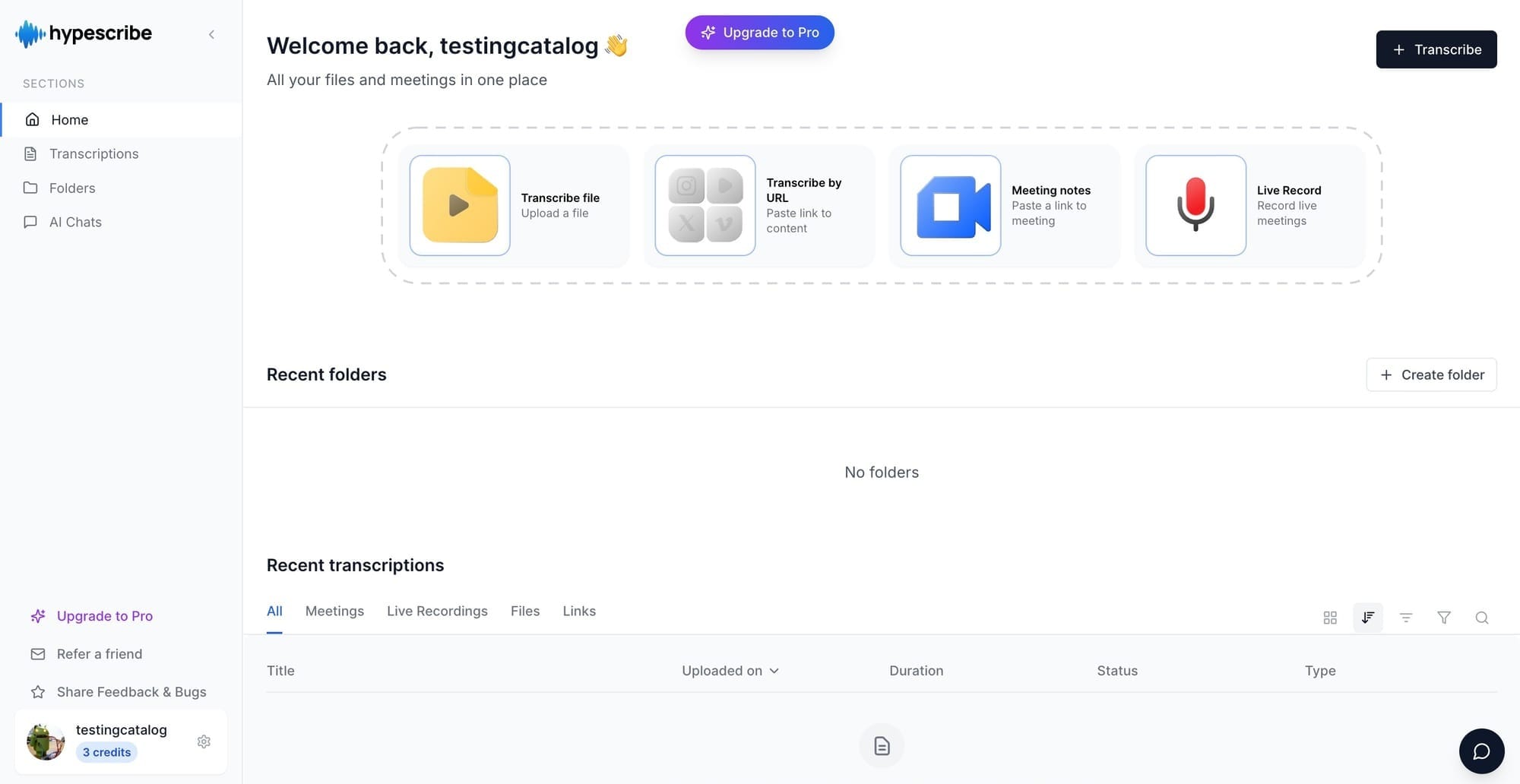Collapse the sidebar with the chevron
Image resolution: width=1520 pixels, height=784 pixels.
(x=211, y=34)
